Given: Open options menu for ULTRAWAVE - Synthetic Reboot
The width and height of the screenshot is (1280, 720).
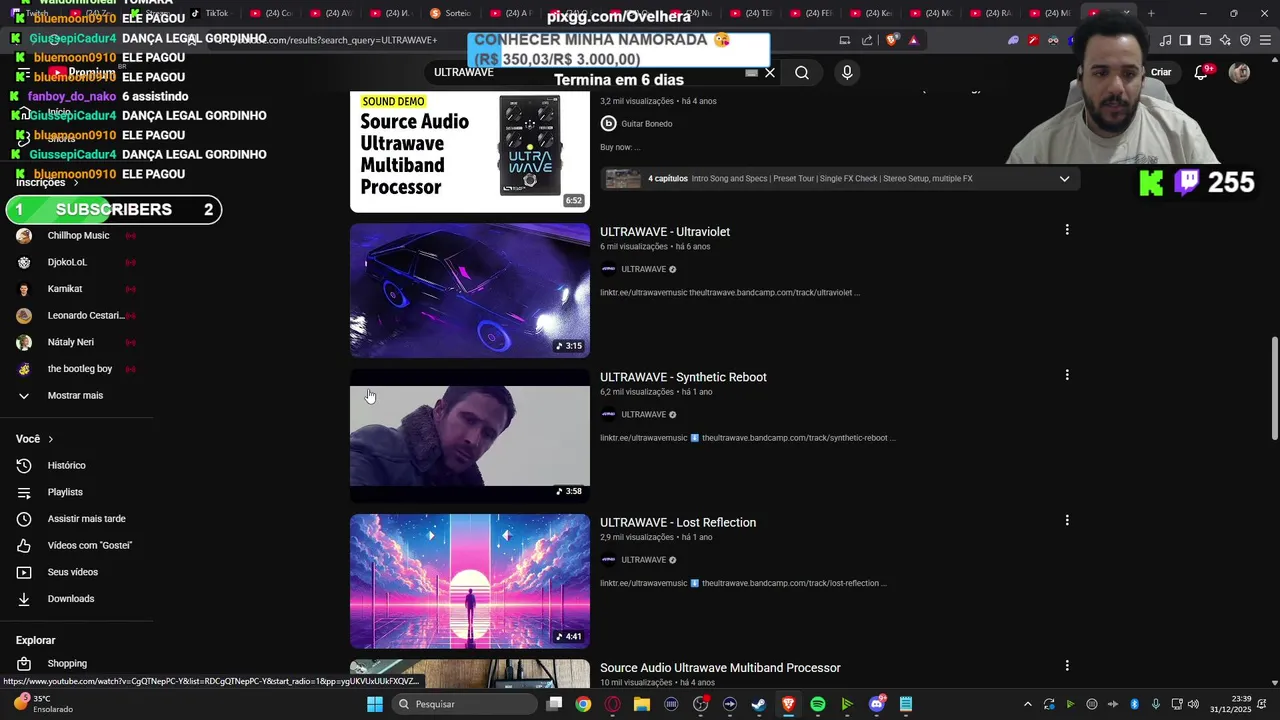Looking at the screenshot, I should (1067, 375).
